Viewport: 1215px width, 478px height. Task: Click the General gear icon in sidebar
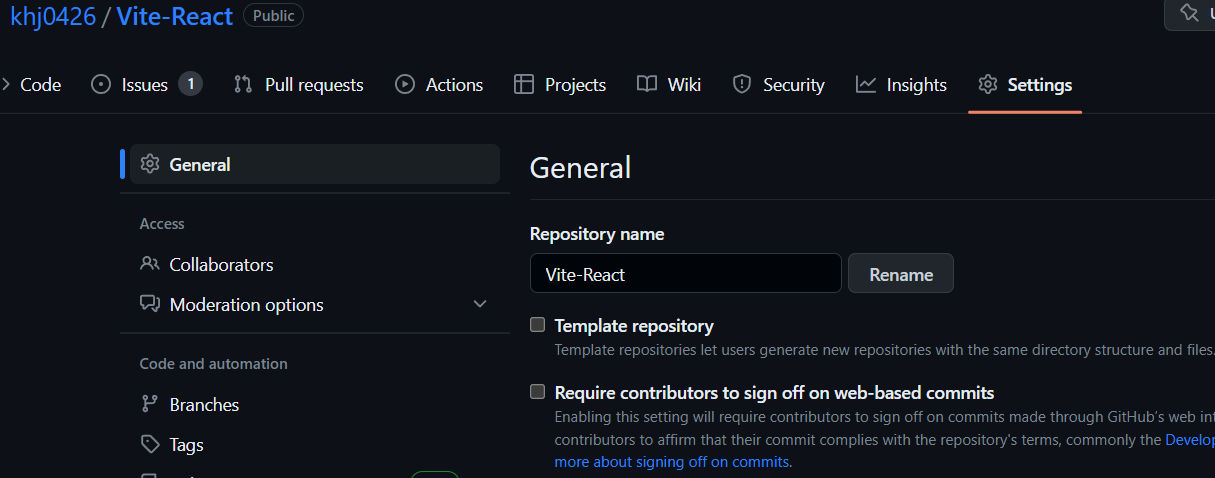150,164
